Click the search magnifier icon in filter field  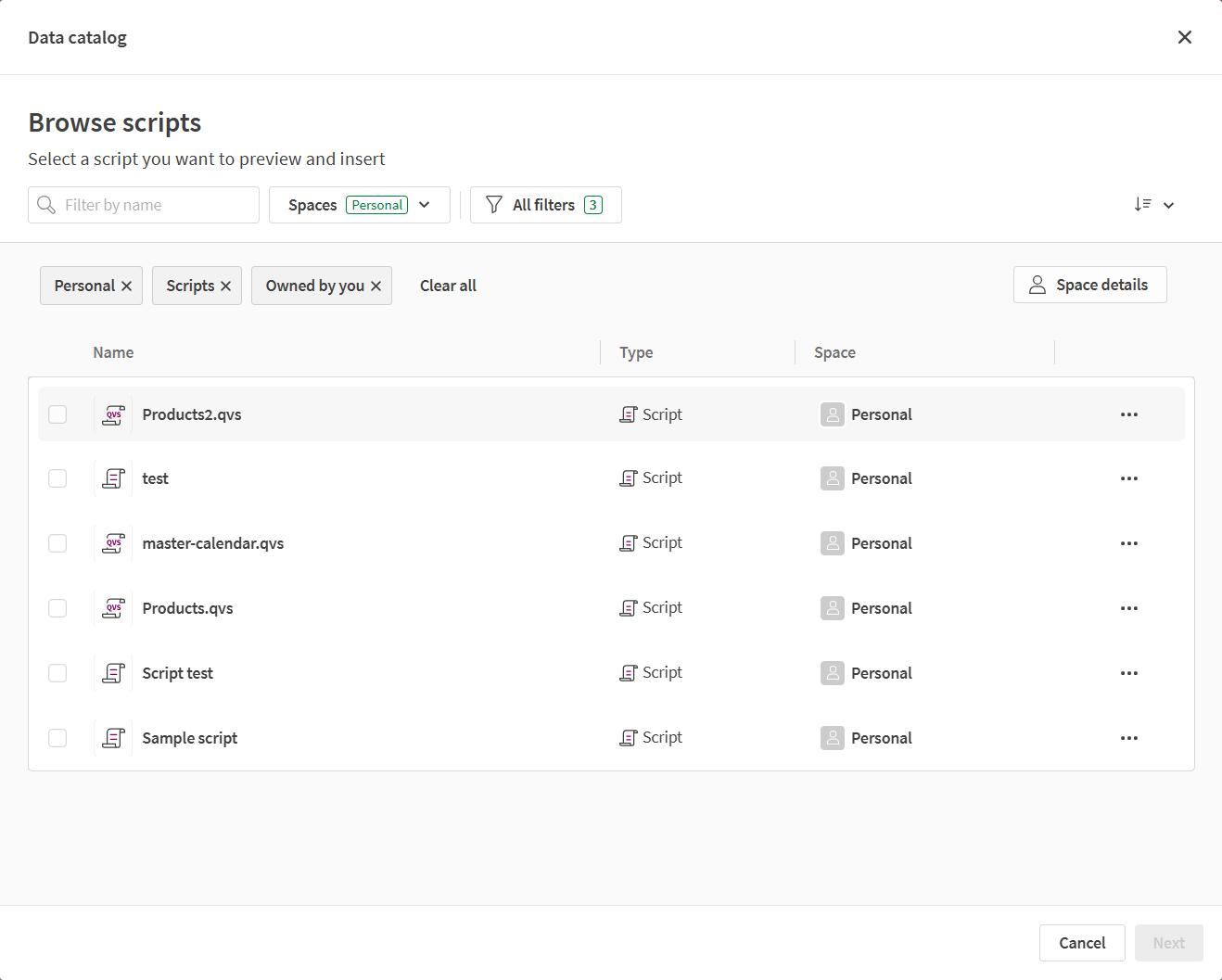46,204
